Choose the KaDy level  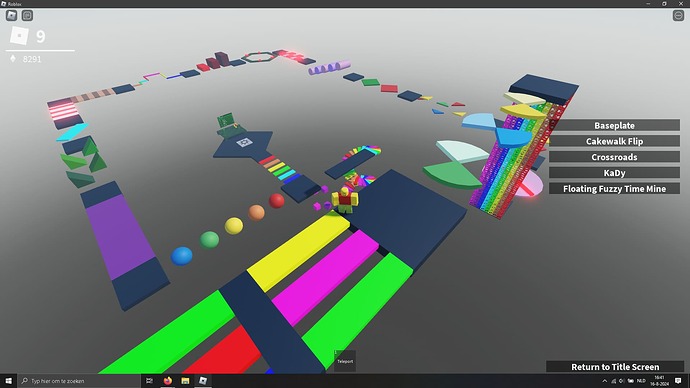614,173
